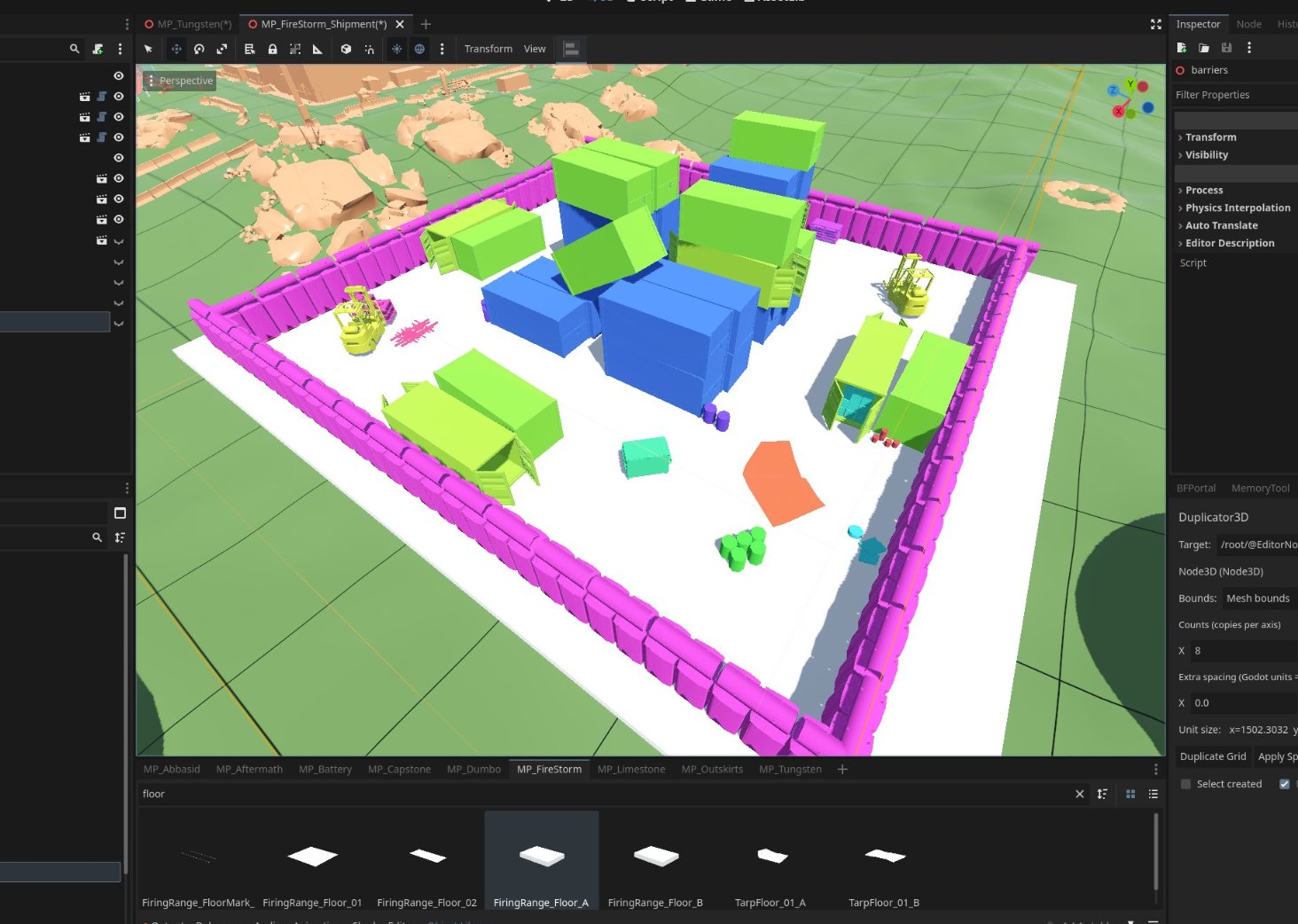Viewport: 1298px width, 924px height.
Task: Activate the ruler measure tool
Action: [x=317, y=49]
